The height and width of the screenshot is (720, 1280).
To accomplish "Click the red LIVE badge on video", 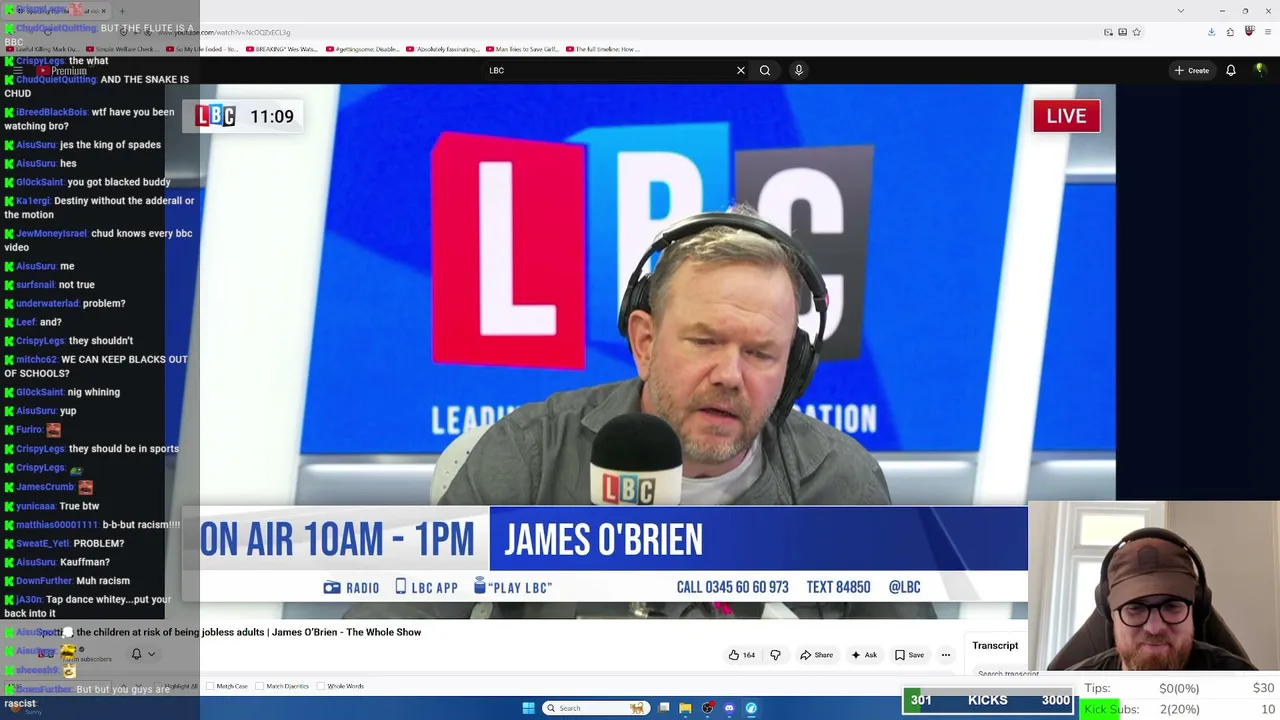I will point(1066,116).
